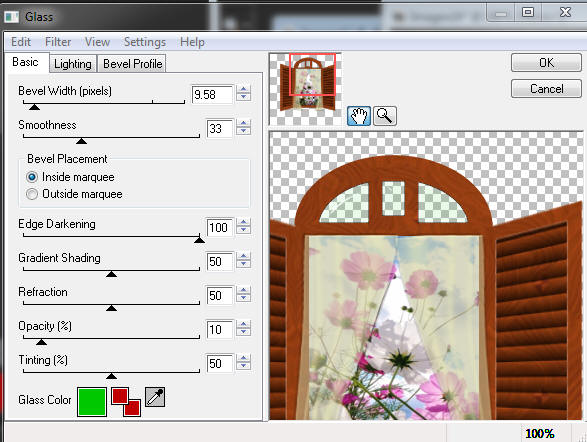
Task: Switch to the Lighting tab
Action: pyautogui.click(x=73, y=64)
